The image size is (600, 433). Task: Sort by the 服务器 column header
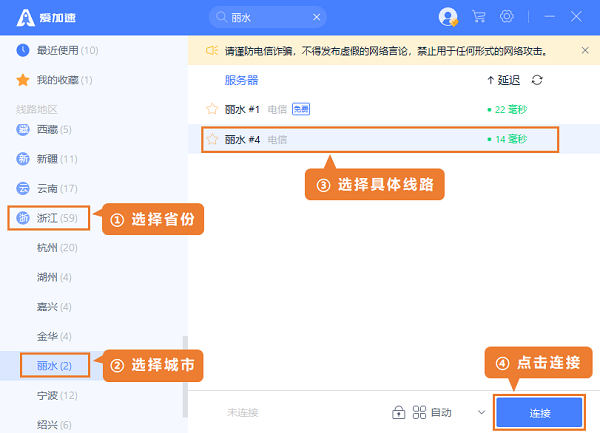[x=241, y=80]
